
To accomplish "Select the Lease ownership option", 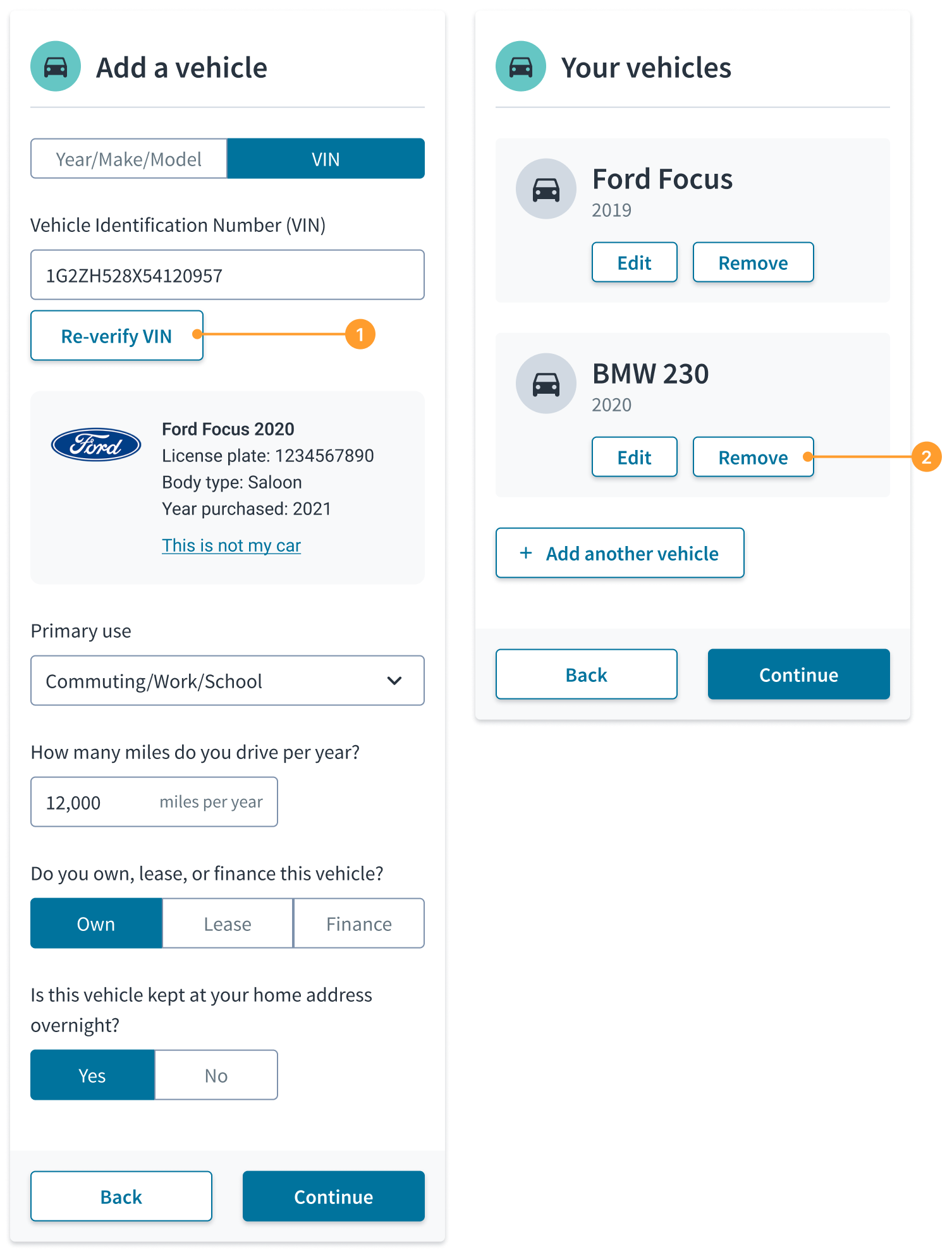I will (x=228, y=923).
